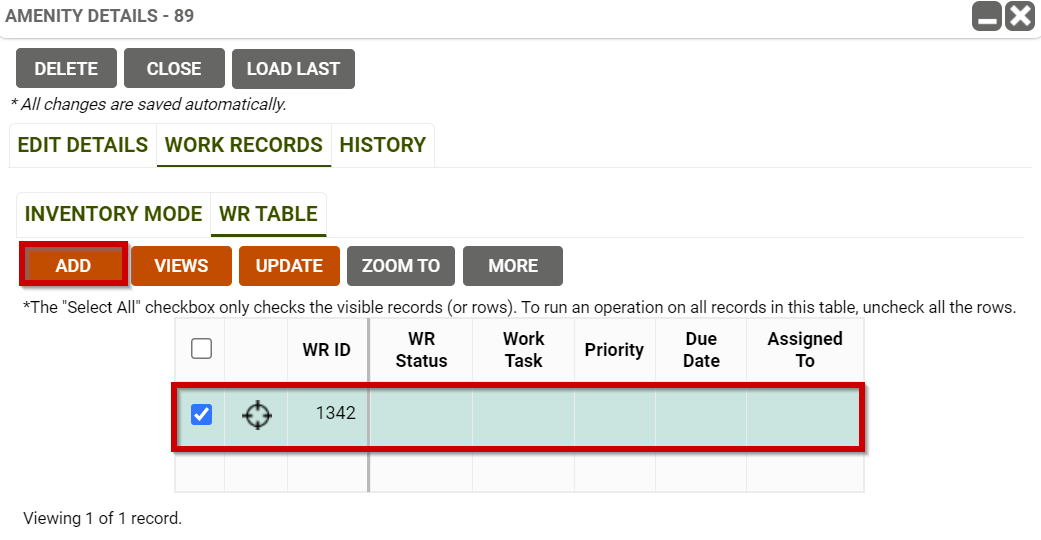Screen dimensions: 1041x540
Task: Expand the MORE actions menu
Action: coord(513,266)
